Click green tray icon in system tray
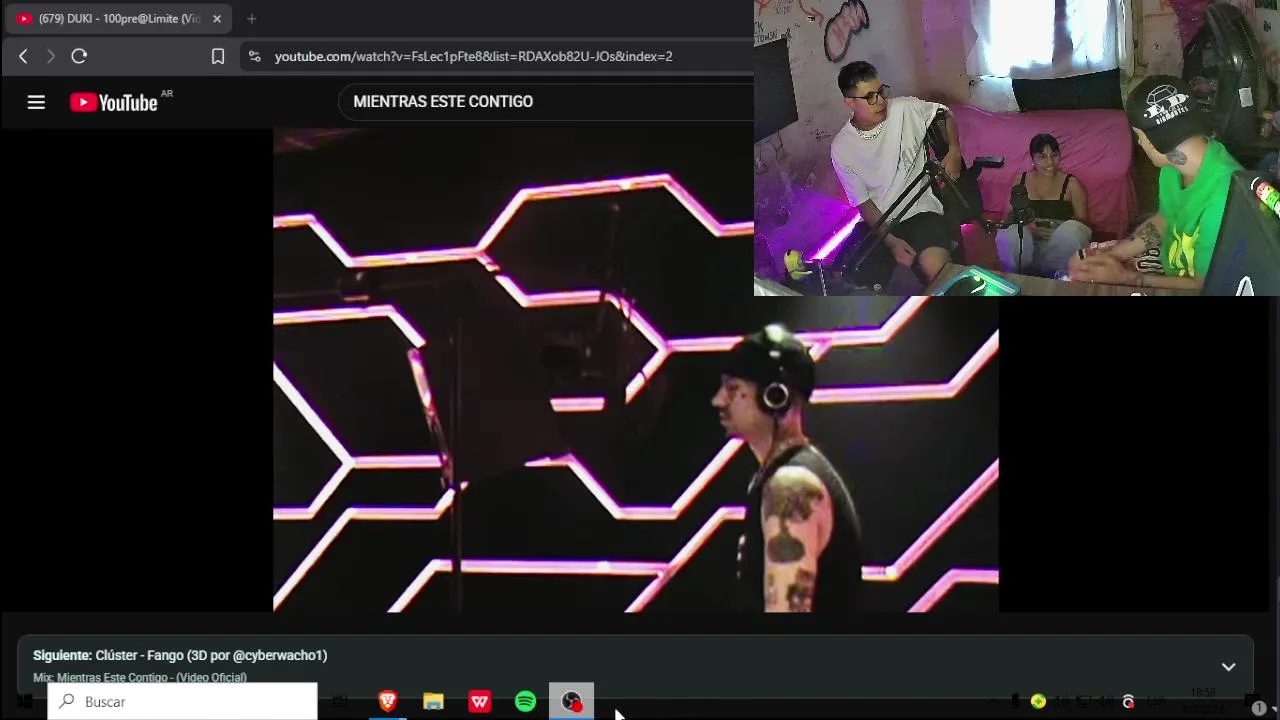 1038,702
